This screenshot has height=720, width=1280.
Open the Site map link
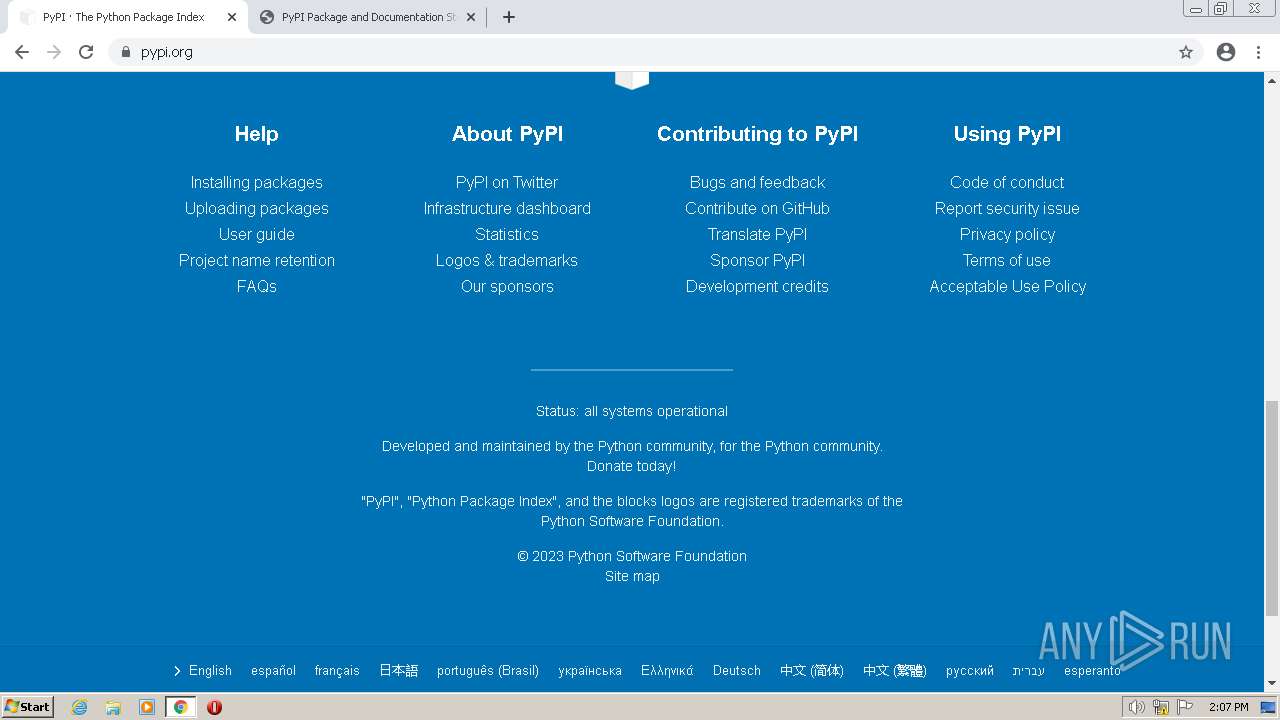point(632,576)
